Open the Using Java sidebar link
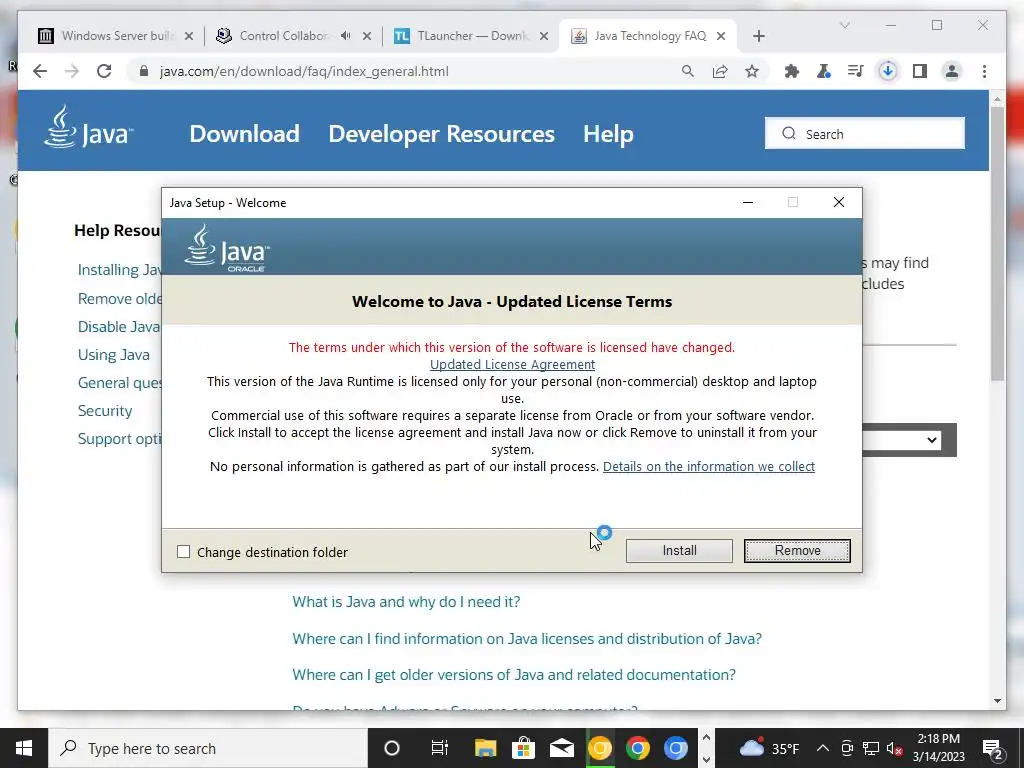The width and height of the screenshot is (1024, 768). pyautogui.click(x=114, y=355)
